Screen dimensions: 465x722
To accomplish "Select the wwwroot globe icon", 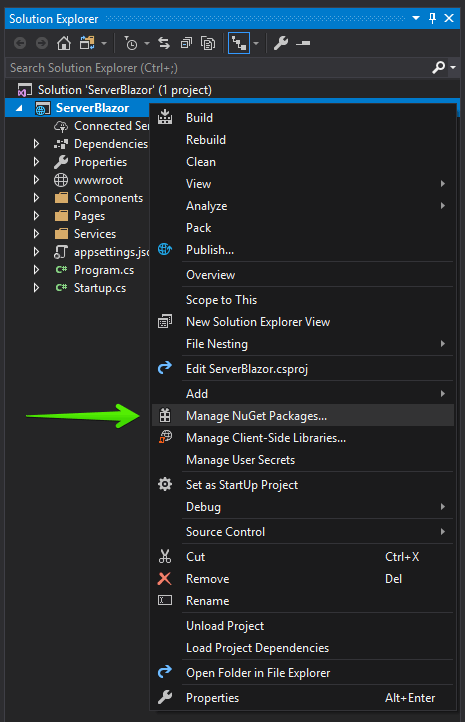I will pyautogui.click(x=61, y=180).
